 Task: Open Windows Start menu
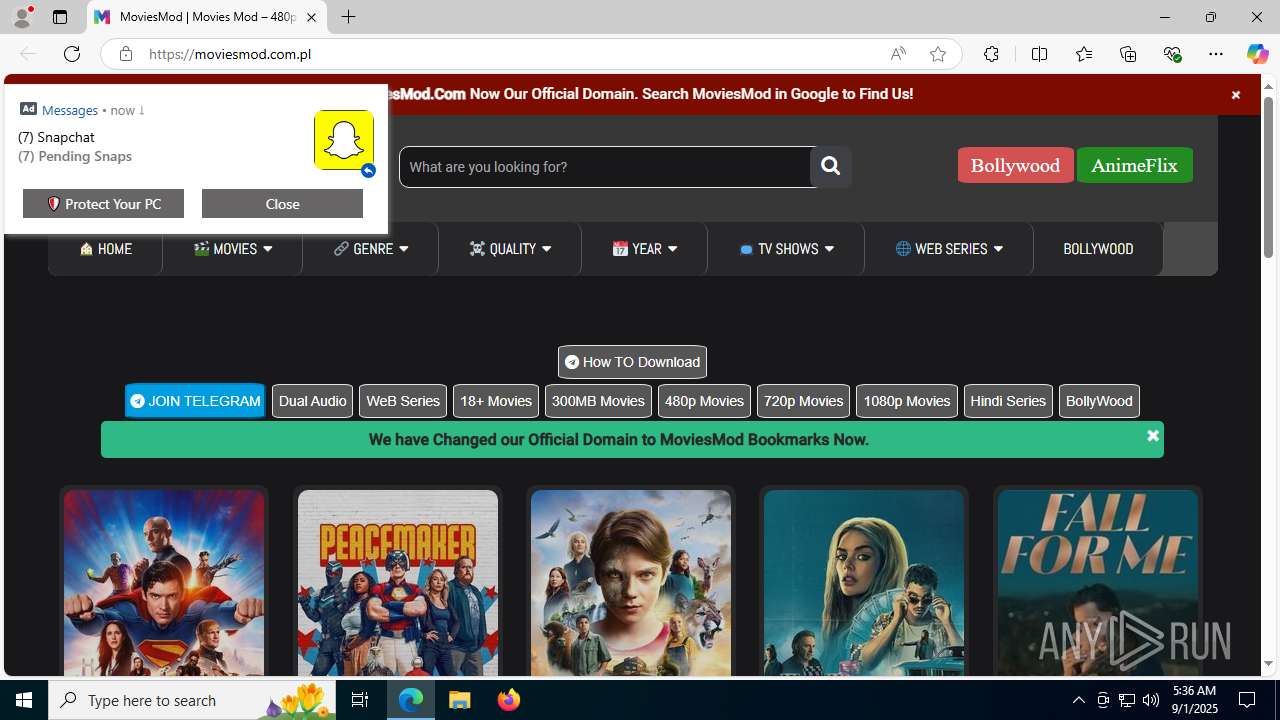[x=24, y=700]
